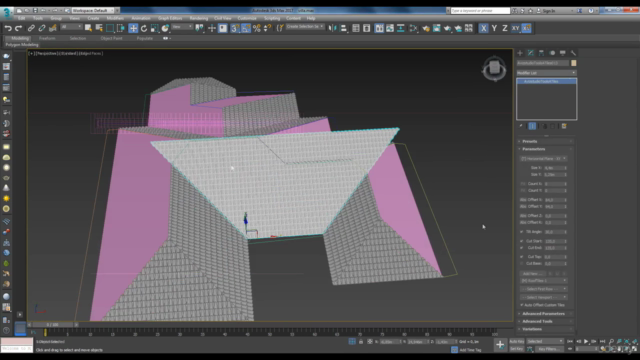The width and height of the screenshot is (640, 360).
Task: Activate the Select and Scale tool
Action: pos(154,28)
